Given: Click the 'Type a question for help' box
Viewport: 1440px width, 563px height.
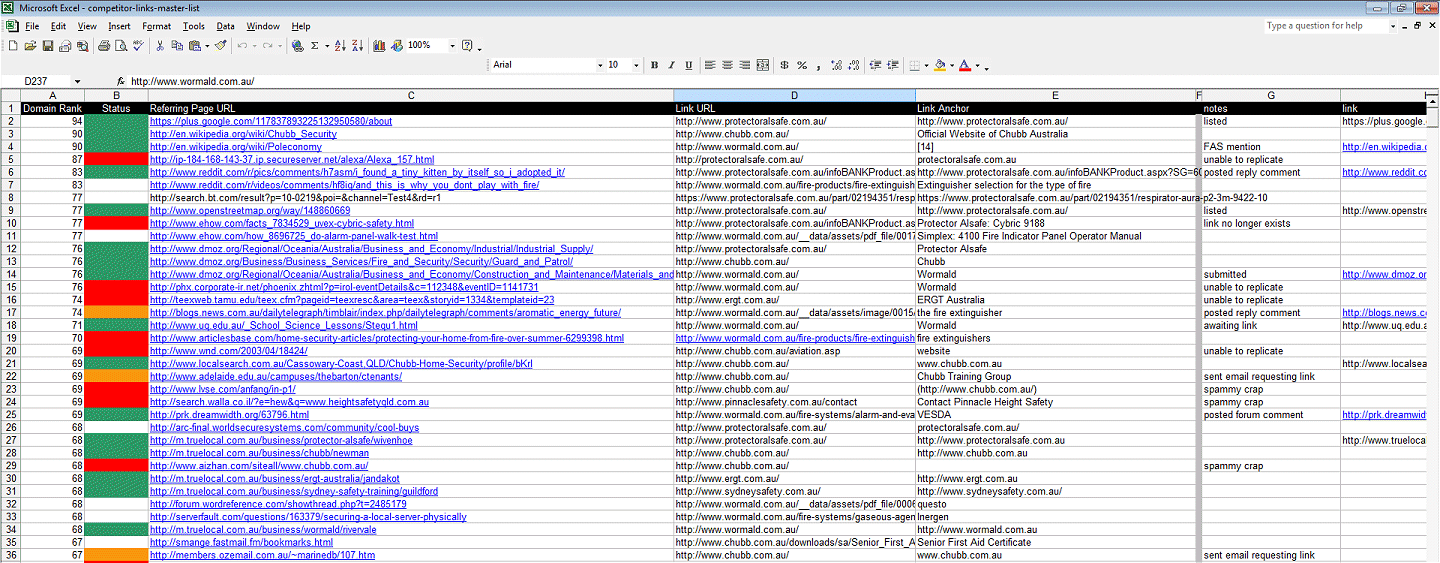Looking at the screenshot, I should click(x=1329, y=26).
